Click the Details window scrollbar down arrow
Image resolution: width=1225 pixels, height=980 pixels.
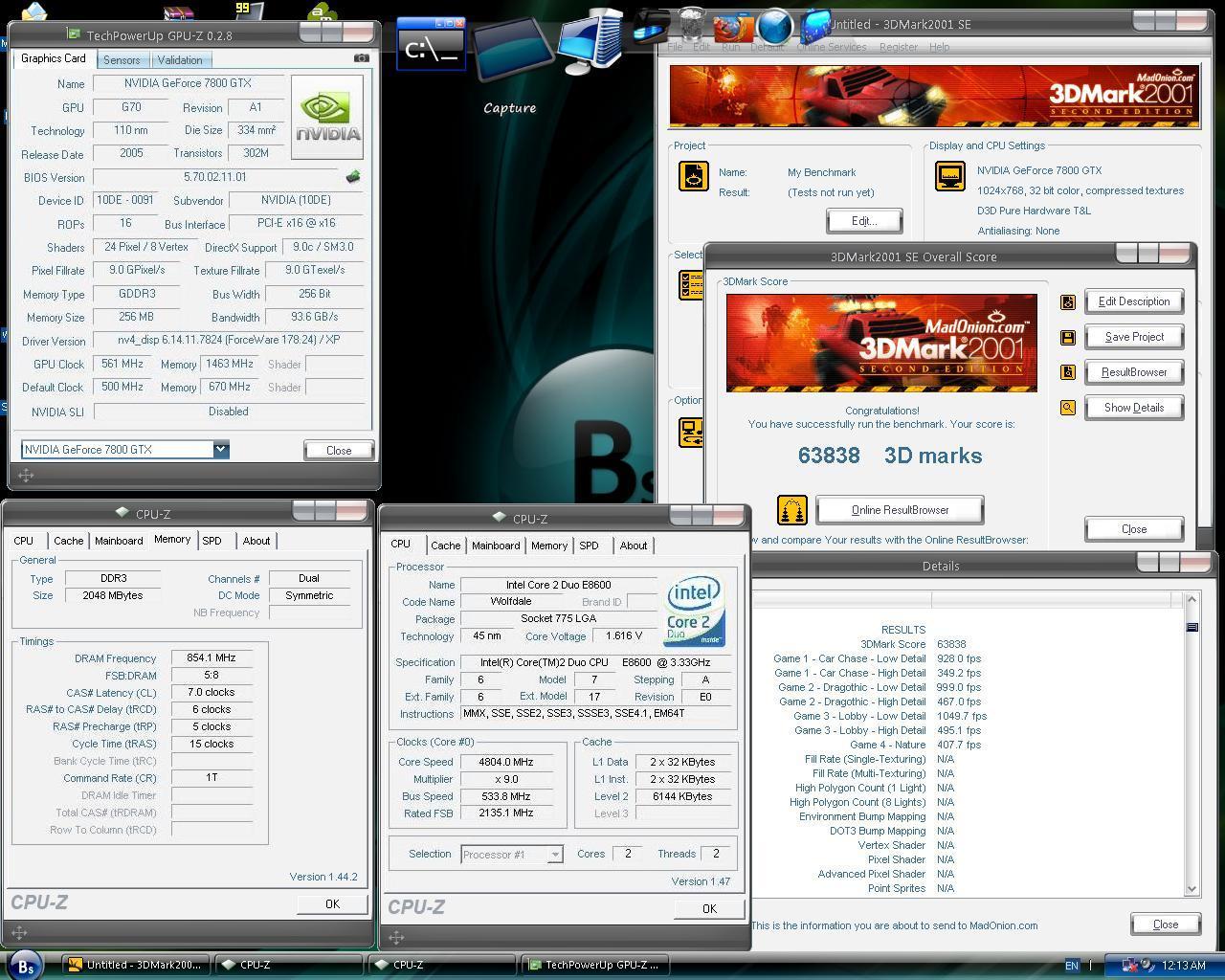pos(1192,888)
